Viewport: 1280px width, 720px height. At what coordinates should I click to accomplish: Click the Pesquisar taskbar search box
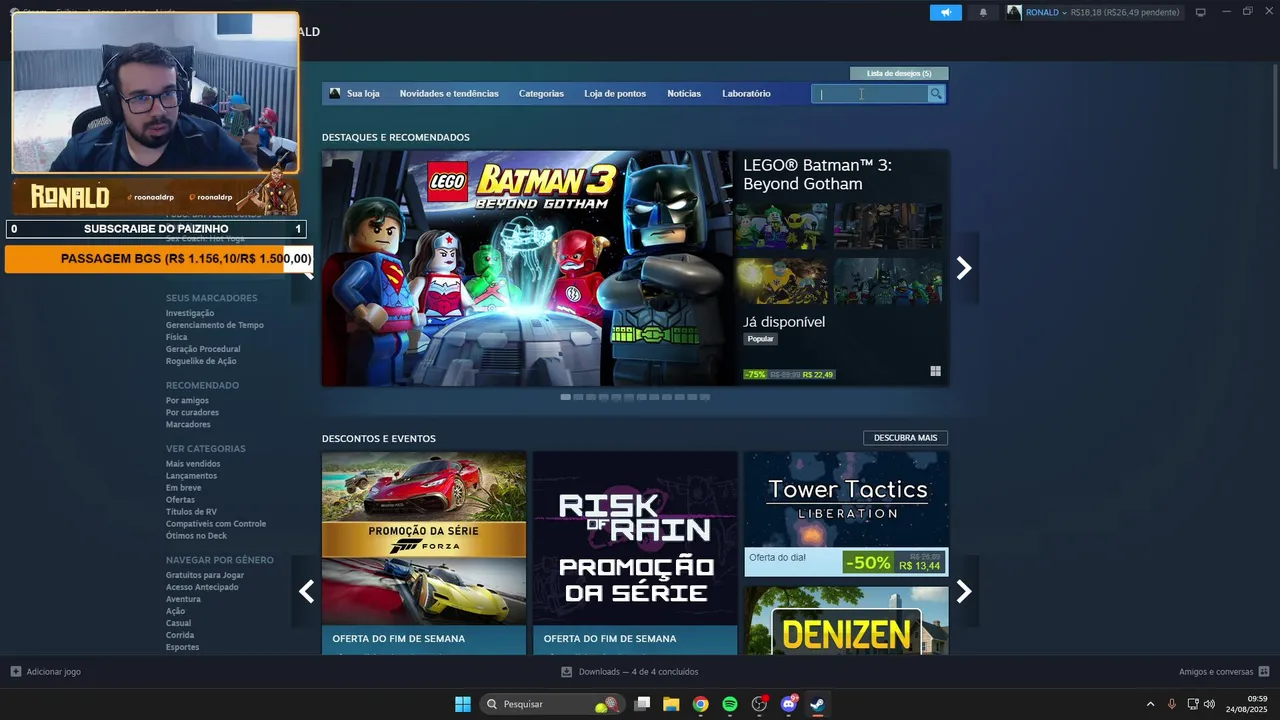(x=552, y=704)
